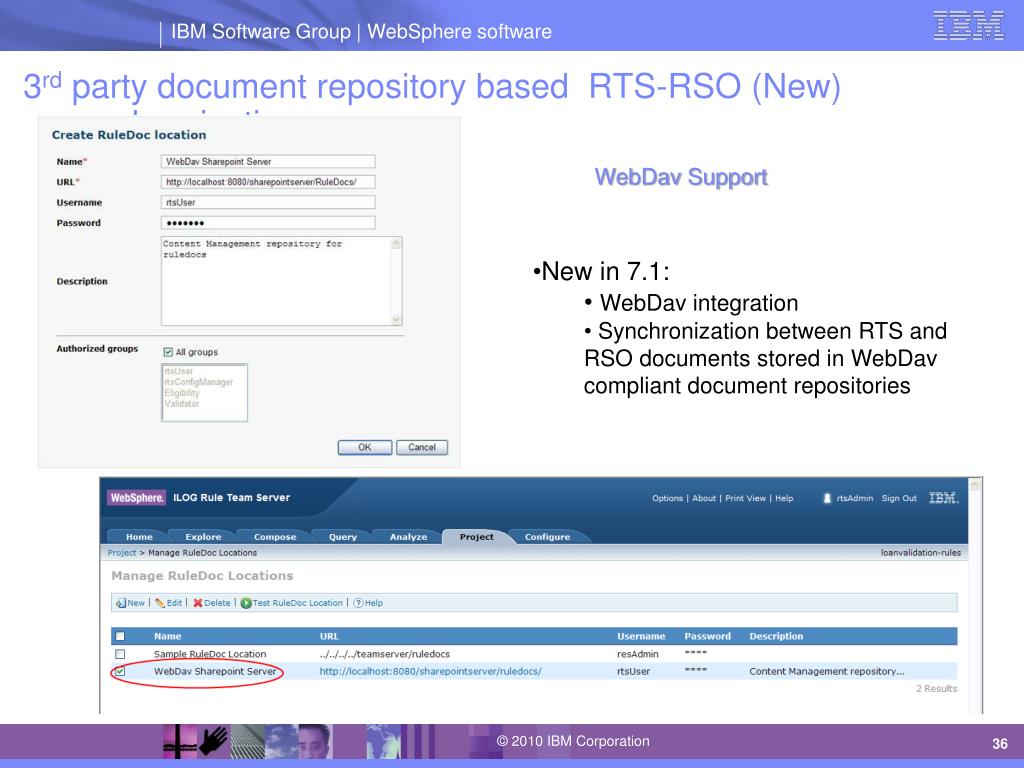Click Test RuleDoc Location toolbar link
Image resolution: width=1024 pixels, height=768 pixels.
tap(298, 603)
